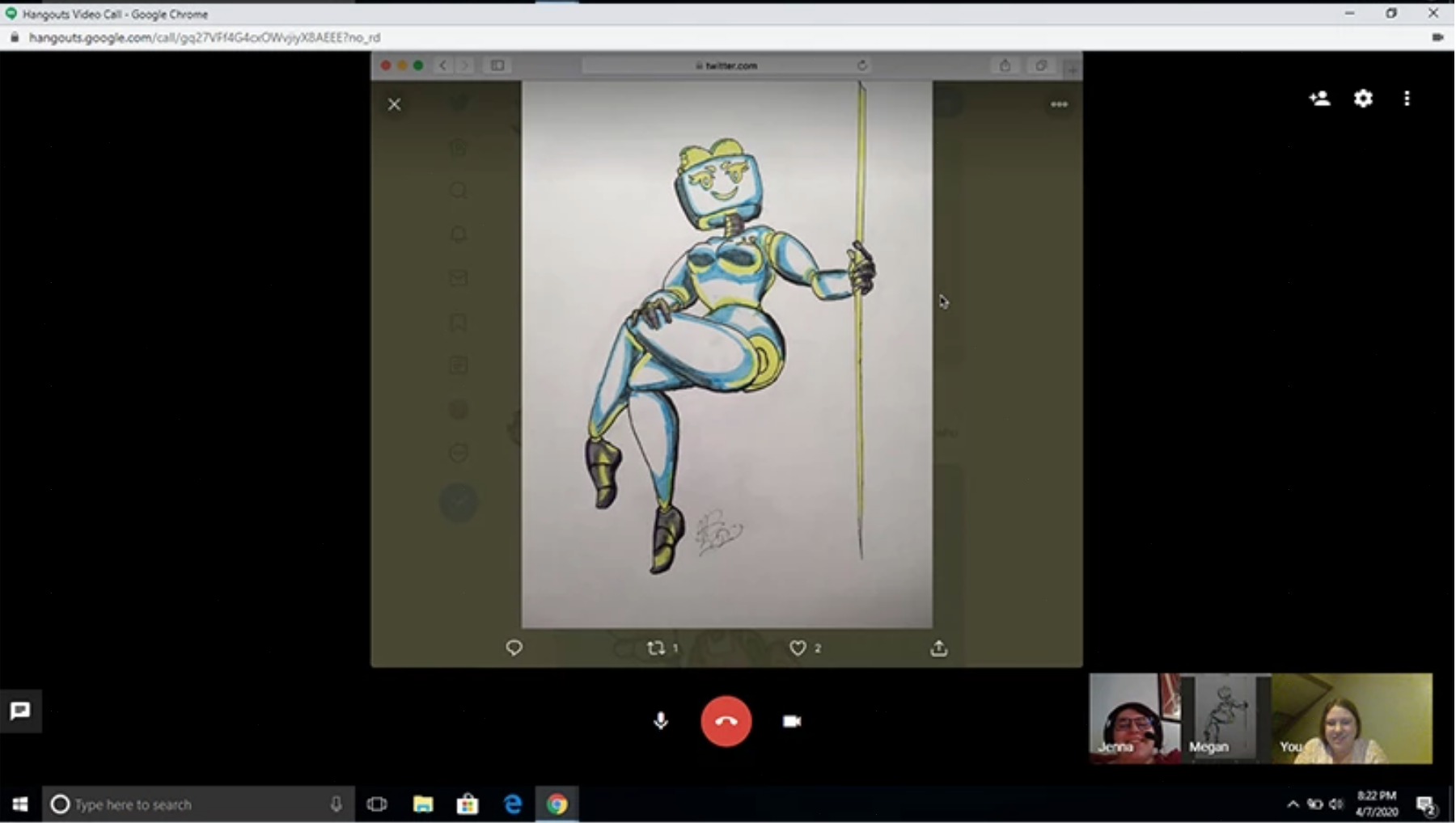Screen dimensions: 1456x823
Task: Like the tweet with the heart icon
Action: (798, 648)
